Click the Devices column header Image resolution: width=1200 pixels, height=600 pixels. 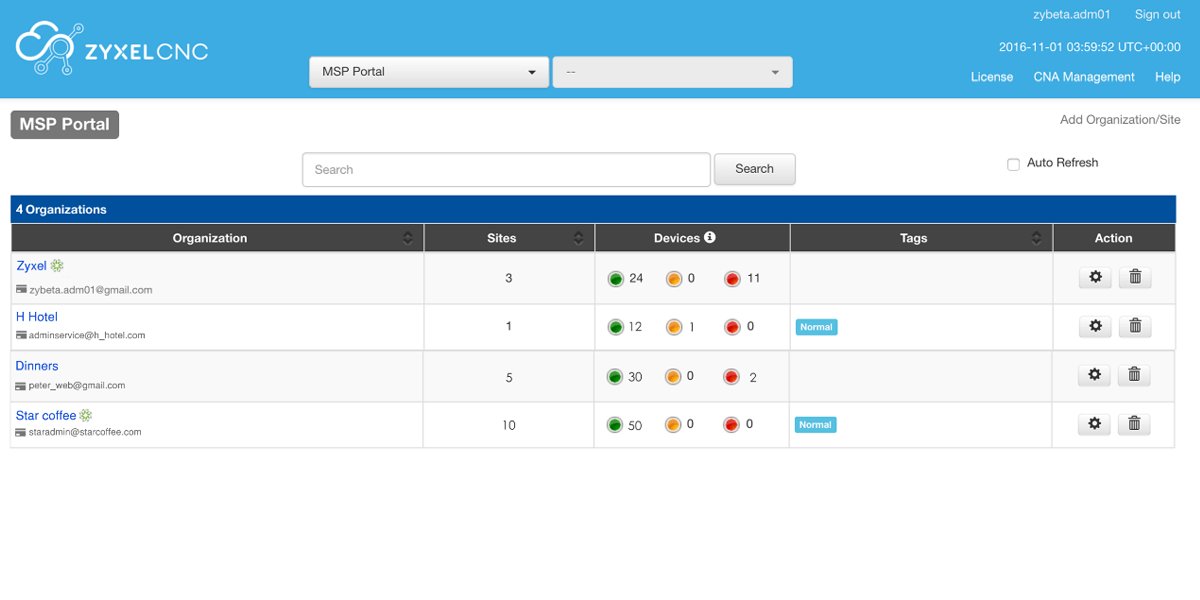coord(692,238)
